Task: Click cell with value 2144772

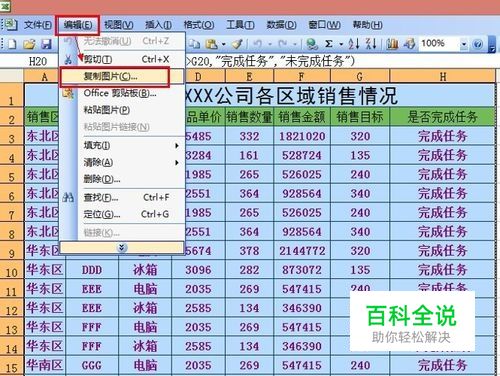Action: pos(302,251)
